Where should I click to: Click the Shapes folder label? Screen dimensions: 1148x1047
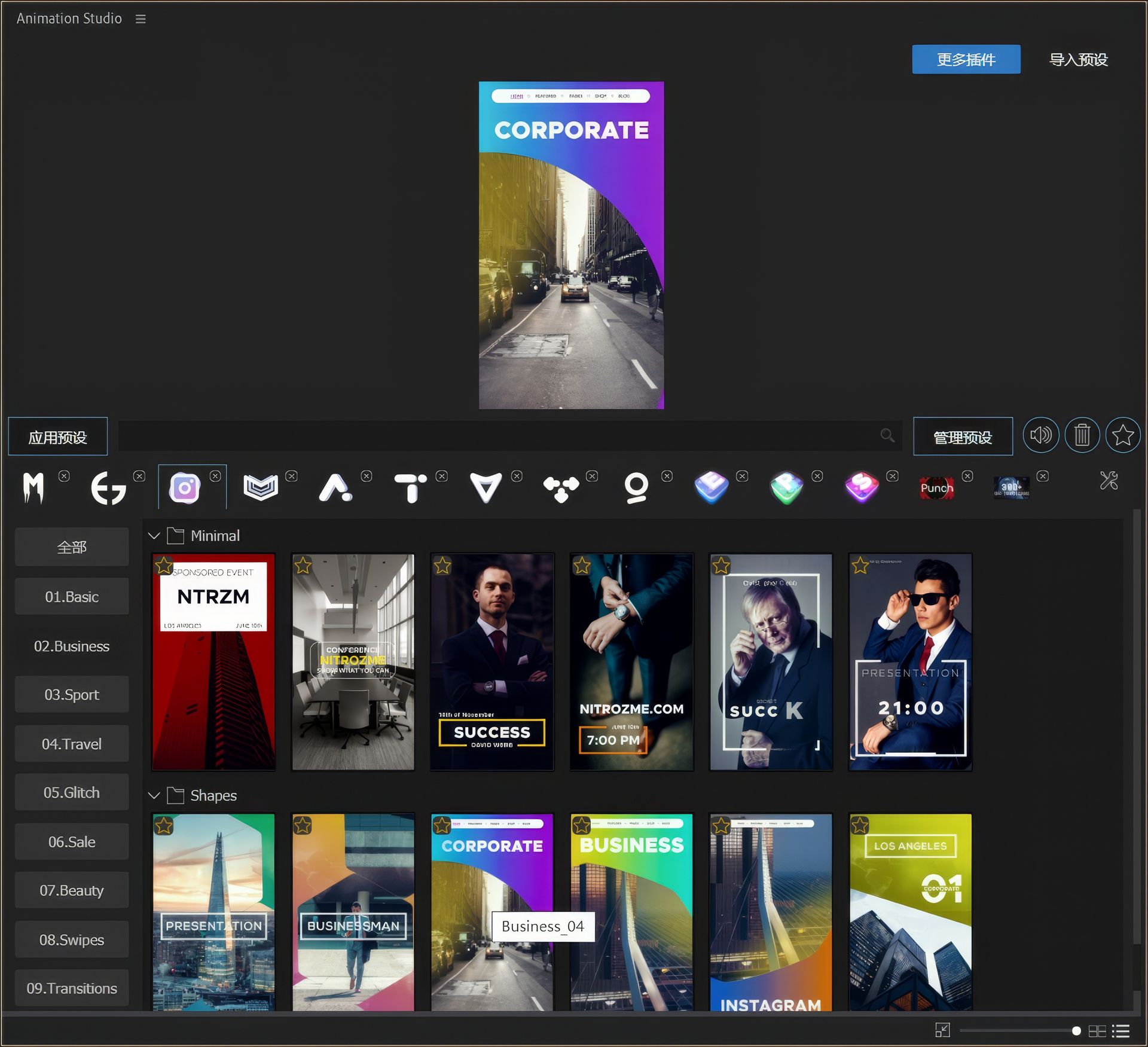(213, 795)
